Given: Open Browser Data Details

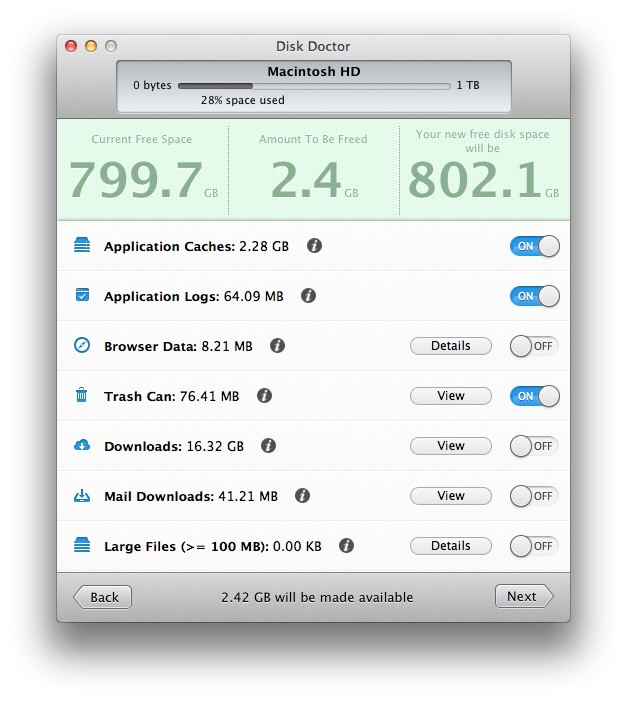Looking at the screenshot, I should pos(450,346).
